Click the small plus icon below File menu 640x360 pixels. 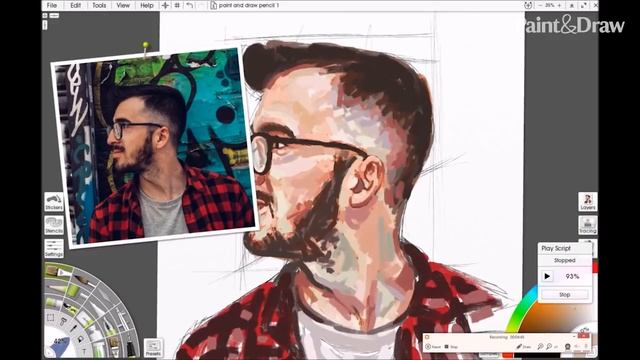point(45,16)
